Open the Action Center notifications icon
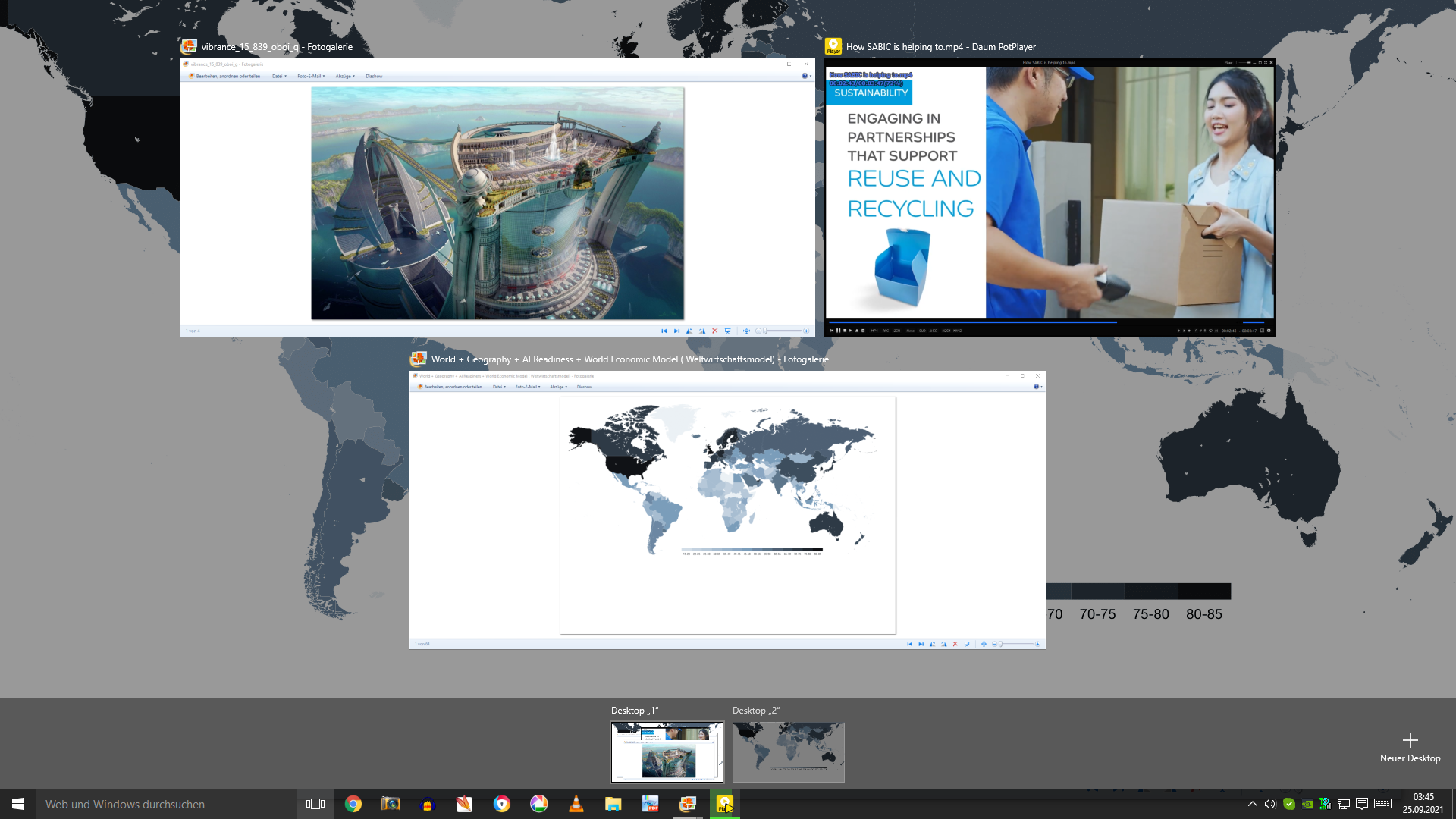The width and height of the screenshot is (1456, 819). point(1362,804)
